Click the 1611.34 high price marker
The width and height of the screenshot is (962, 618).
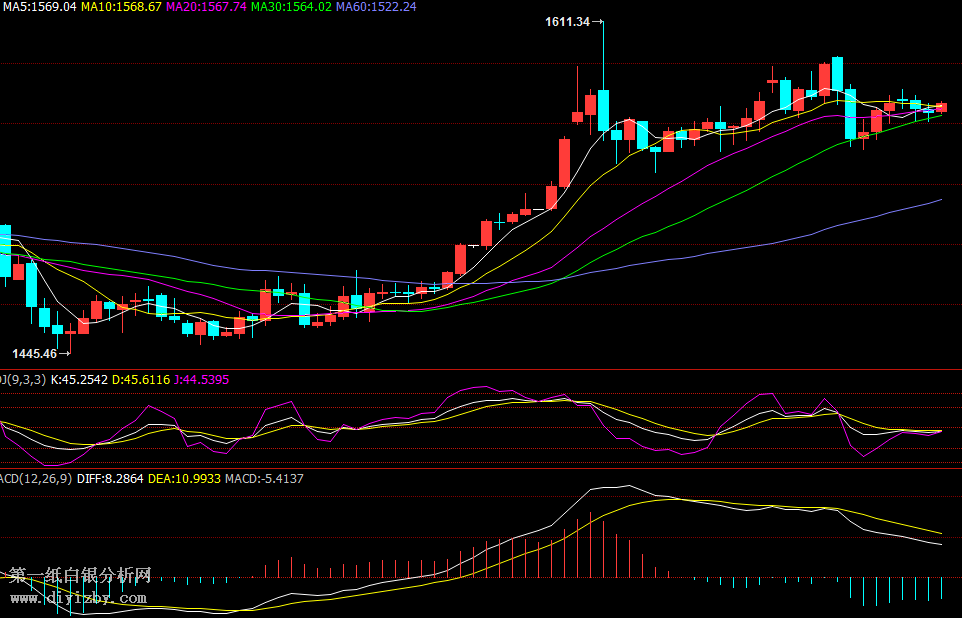click(x=567, y=22)
